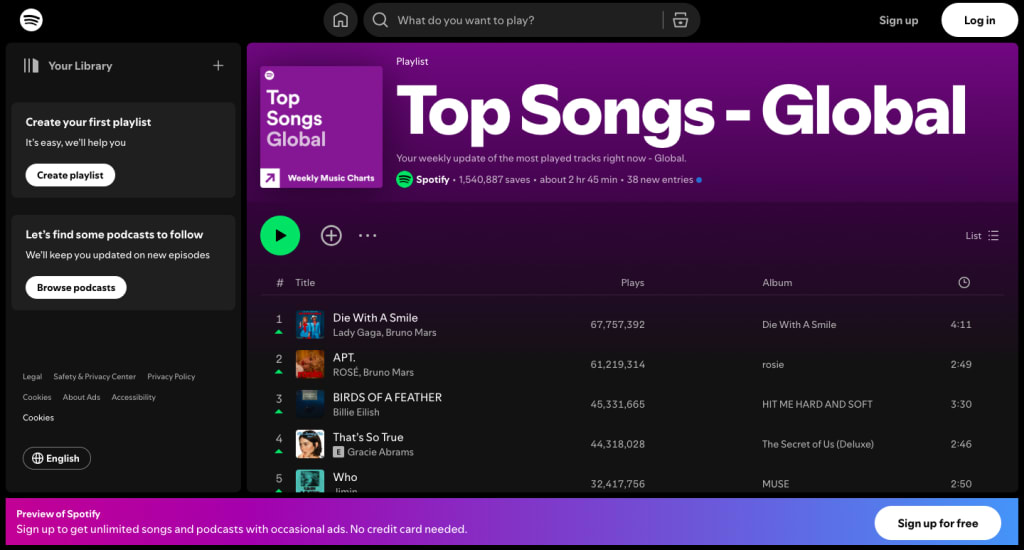Open The Secret of Us (Deluxe) album link
1024x550 pixels.
tap(818, 444)
